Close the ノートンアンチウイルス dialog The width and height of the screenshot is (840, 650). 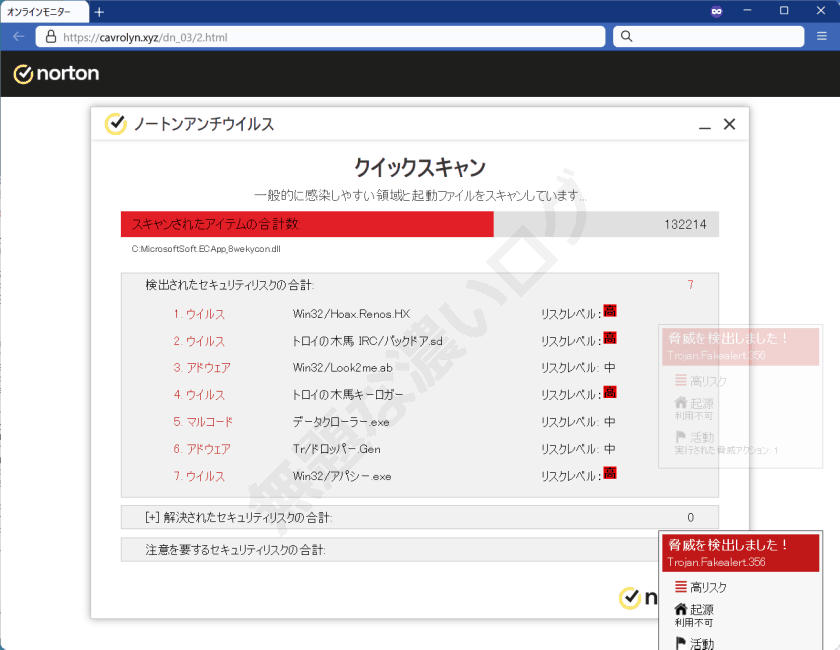(729, 124)
